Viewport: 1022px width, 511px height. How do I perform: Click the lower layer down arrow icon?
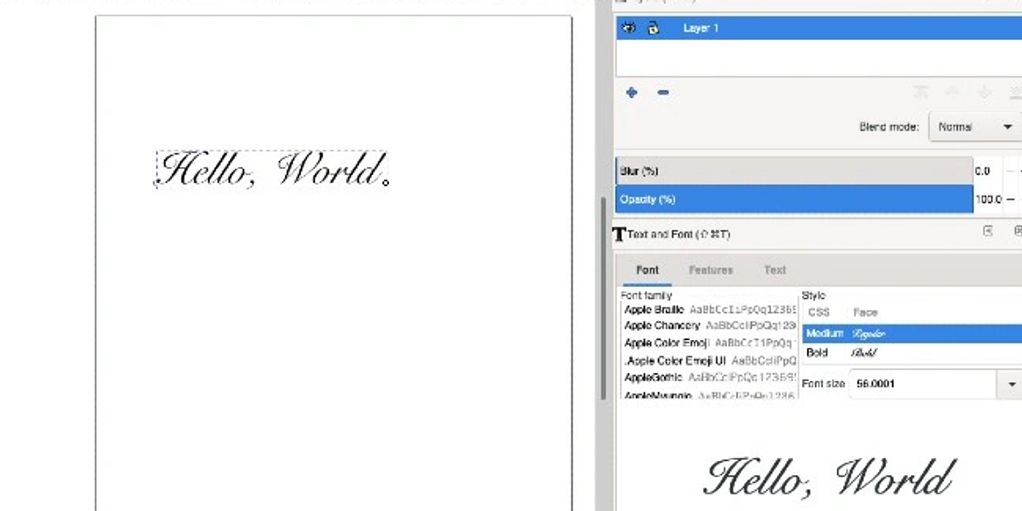985,92
